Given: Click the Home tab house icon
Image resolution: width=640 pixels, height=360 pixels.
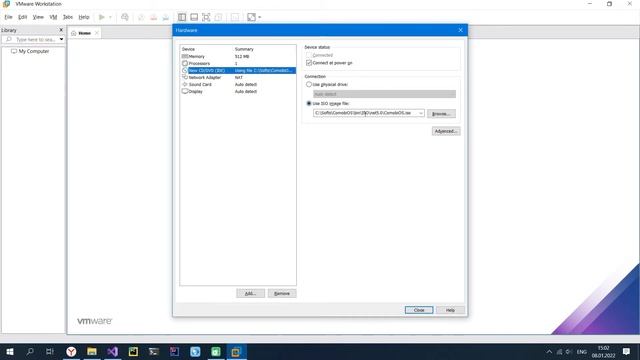Looking at the screenshot, I should point(74,33).
